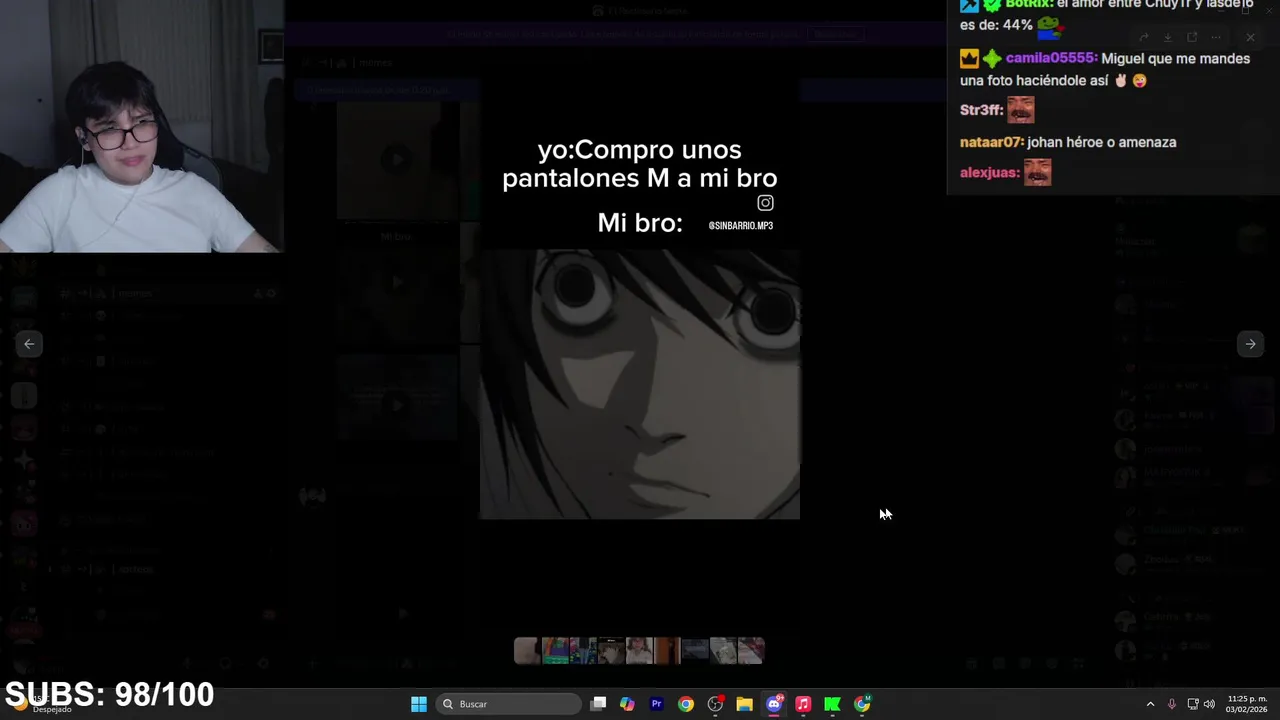The image size is (1280, 720).
Task: Open the Windows Start menu
Action: pyautogui.click(x=419, y=704)
